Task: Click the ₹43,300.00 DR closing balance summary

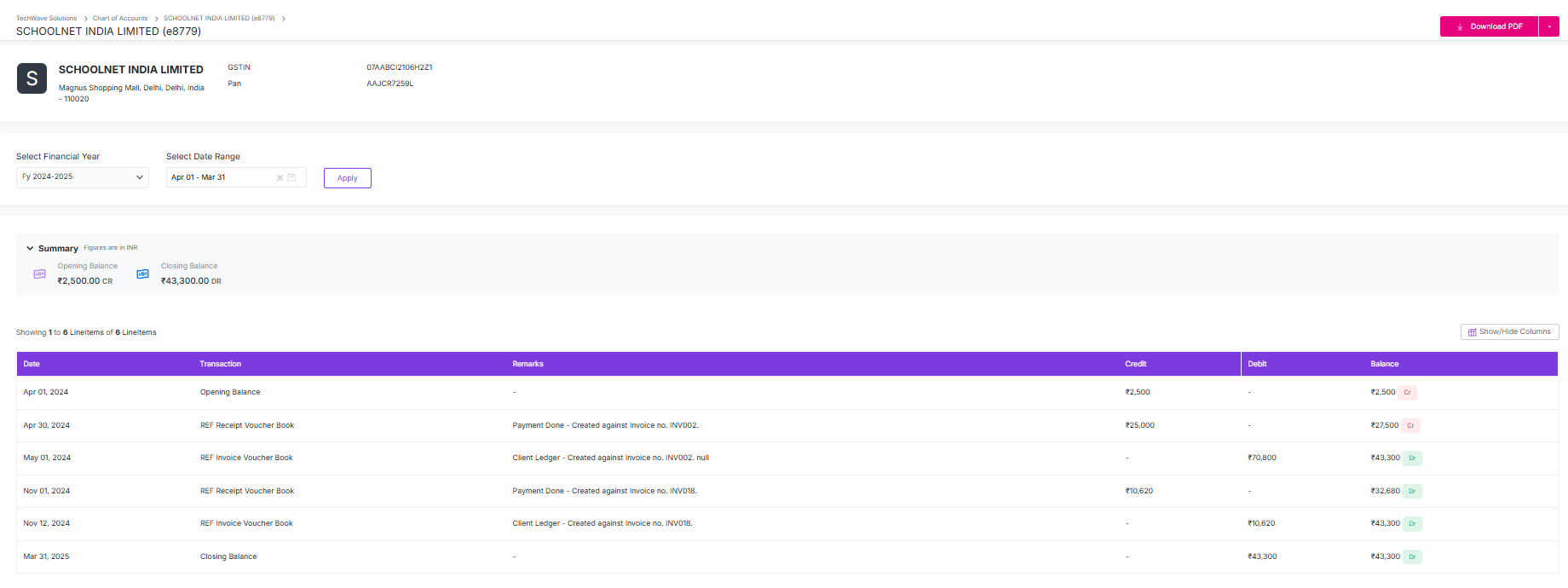Action: pyautogui.click(x=191, y=280)
